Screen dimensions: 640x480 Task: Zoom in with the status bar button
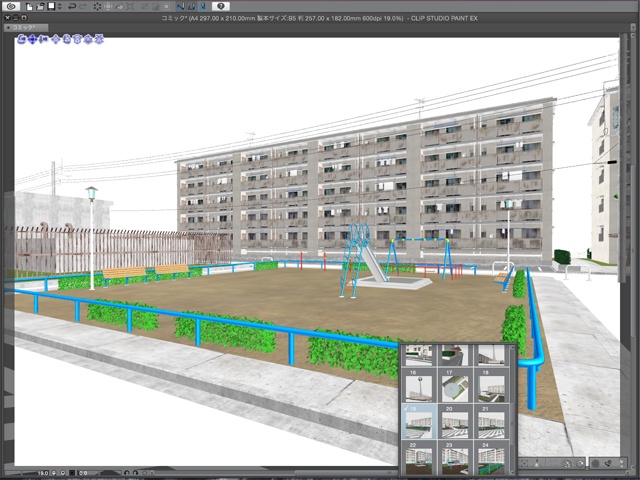63,473
